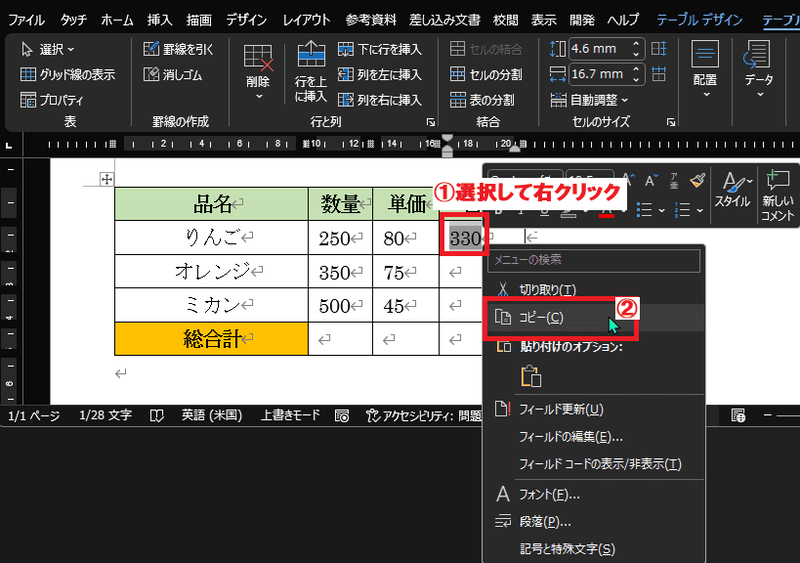This screenshot has height=563, width=800.
Task: Click セルの分割 split cells
Action: point(486,75)
